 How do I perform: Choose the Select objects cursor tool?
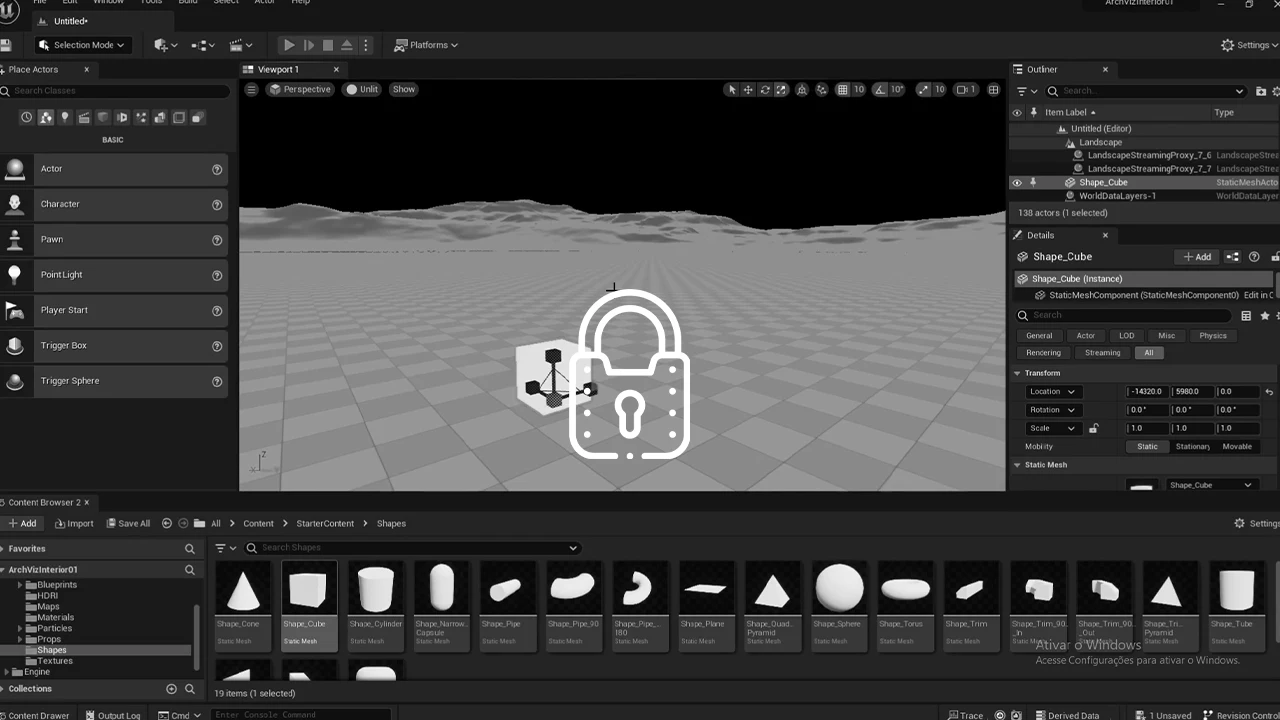coord(732,90)
